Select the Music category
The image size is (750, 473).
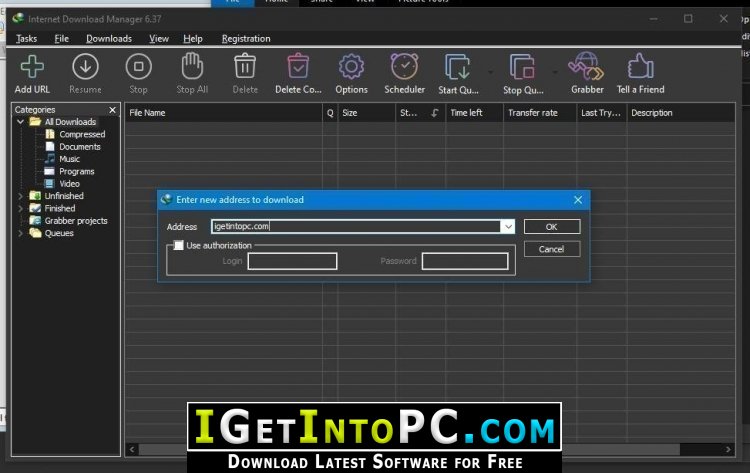[69, 159]
